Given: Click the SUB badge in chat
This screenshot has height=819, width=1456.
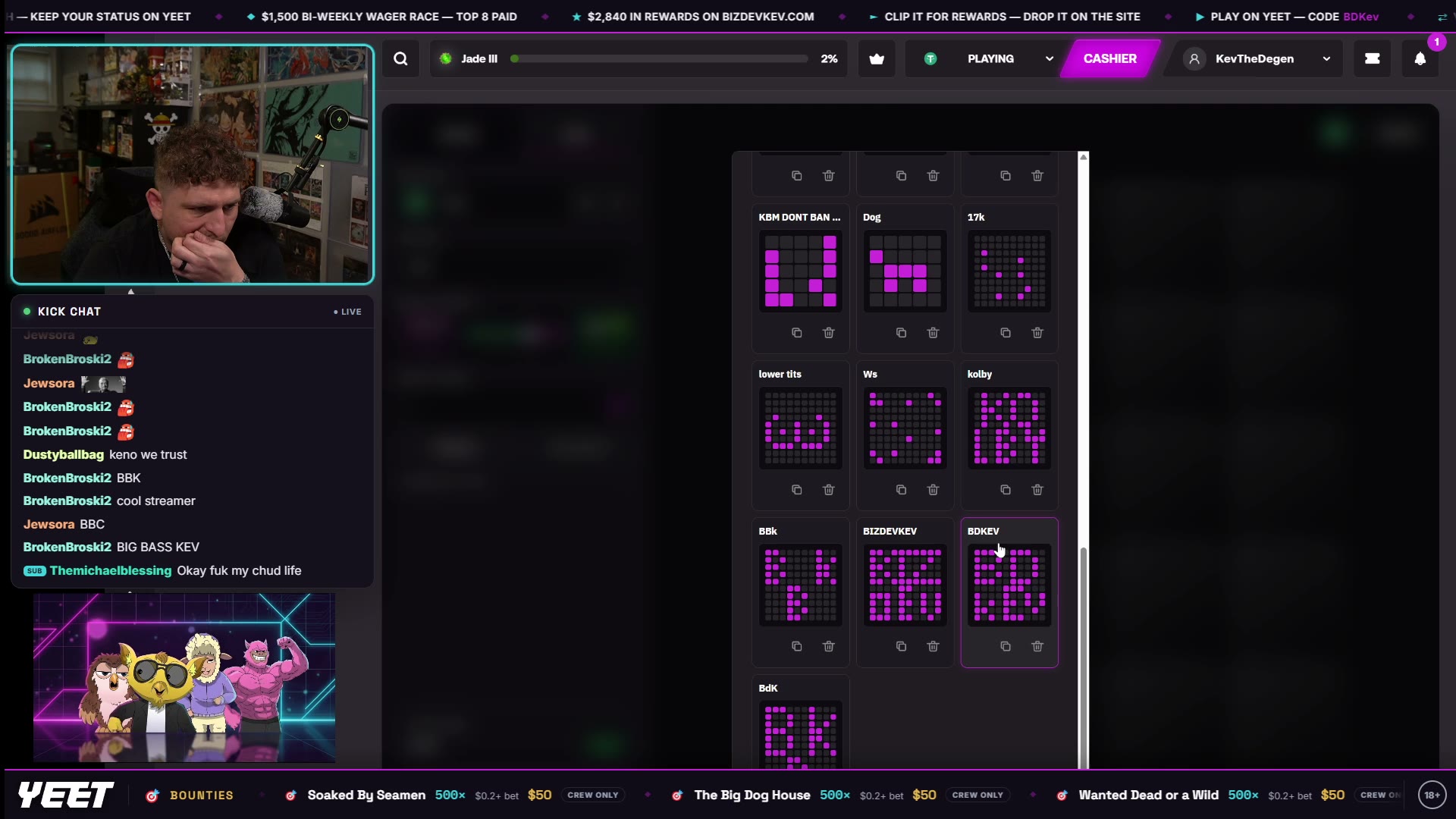Looking at the screenshot, I should tap(35, 571).
